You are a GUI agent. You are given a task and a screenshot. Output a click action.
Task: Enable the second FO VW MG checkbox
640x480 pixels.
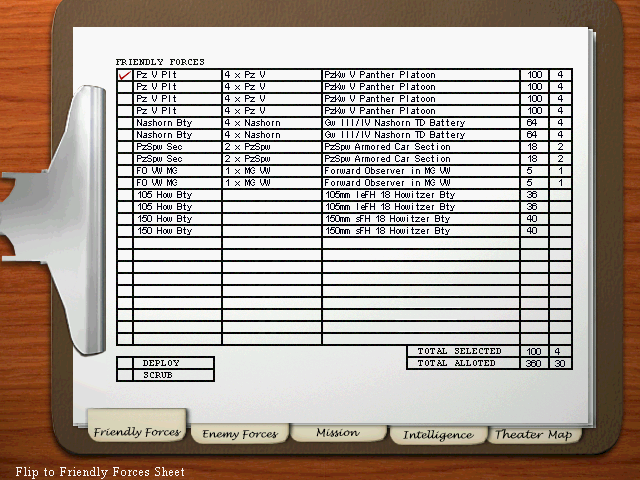pos(124,182)
